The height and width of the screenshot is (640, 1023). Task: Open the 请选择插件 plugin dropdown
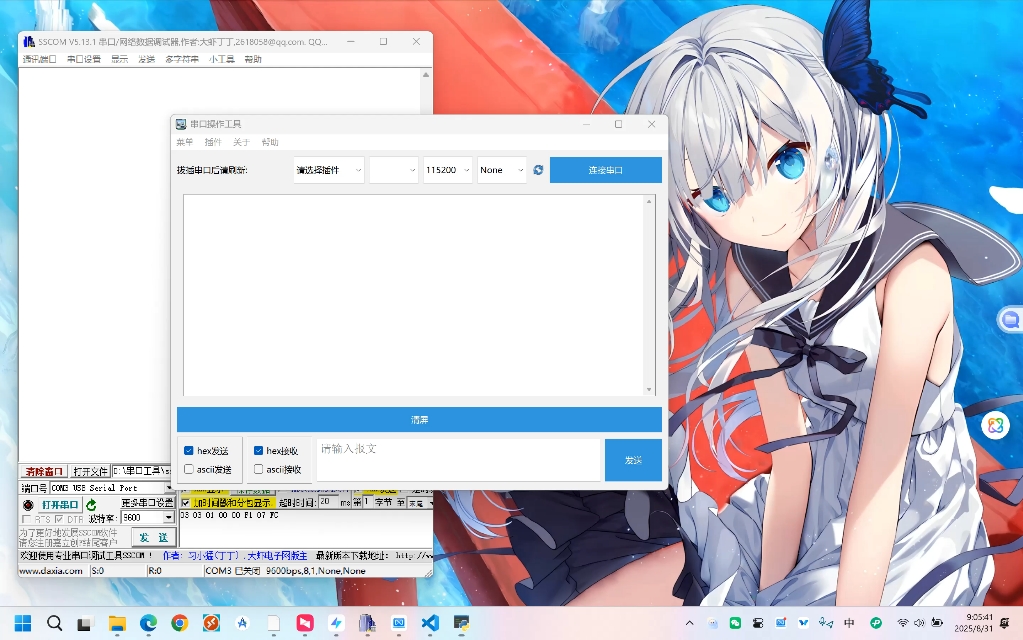click(x=329, y=170)
